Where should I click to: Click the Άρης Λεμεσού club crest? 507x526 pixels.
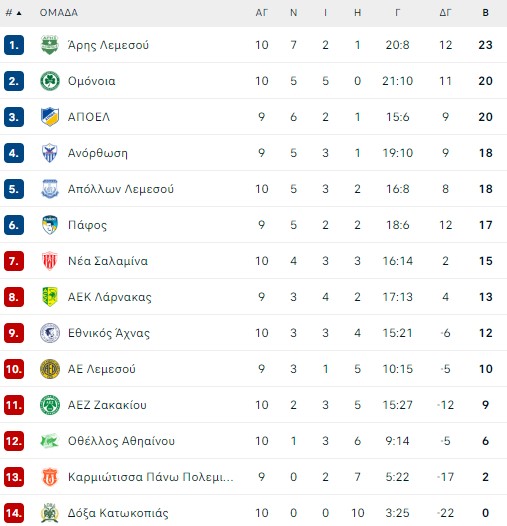(50, 45)
